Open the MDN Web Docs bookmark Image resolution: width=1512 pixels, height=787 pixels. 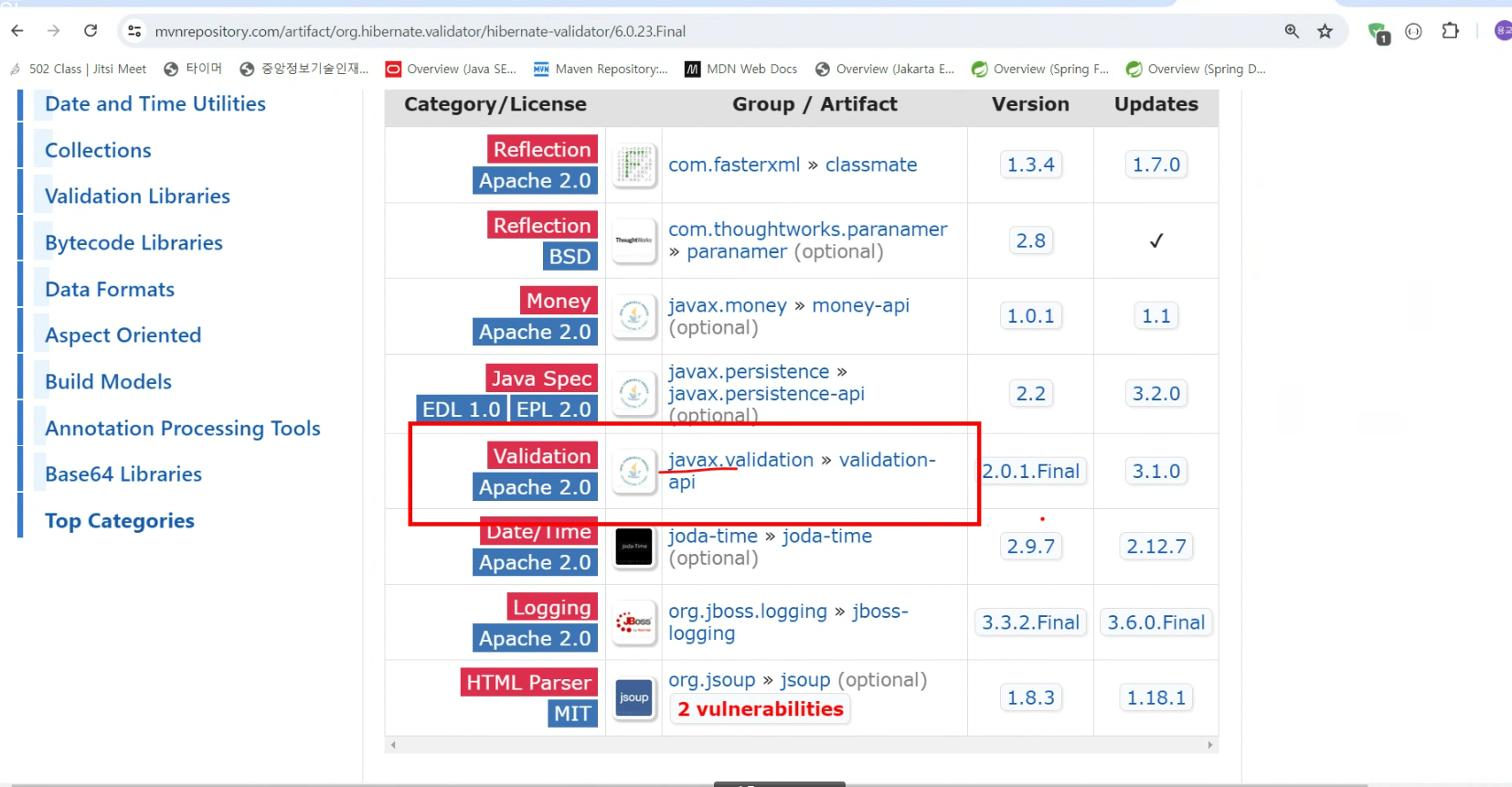tap(741, 69)
